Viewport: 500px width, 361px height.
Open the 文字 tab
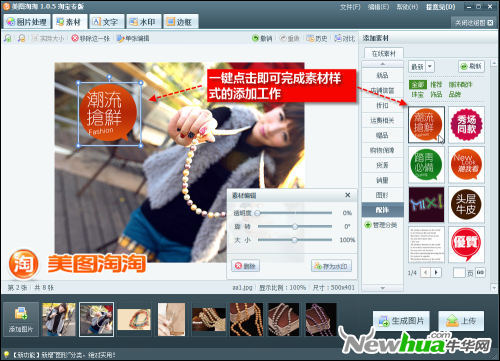pyautogui.click(x=106, y=22)
